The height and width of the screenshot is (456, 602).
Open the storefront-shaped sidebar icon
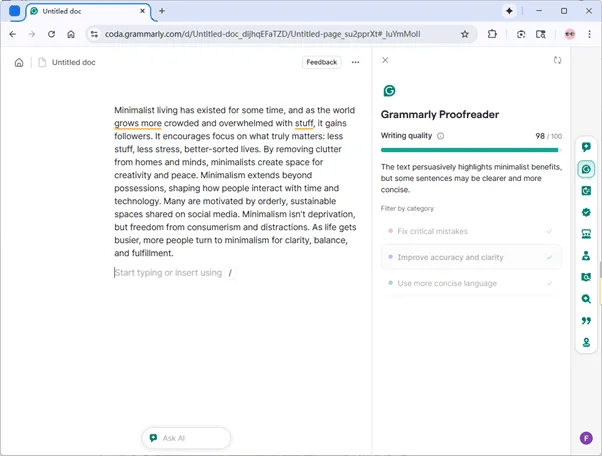coord(586,234)
